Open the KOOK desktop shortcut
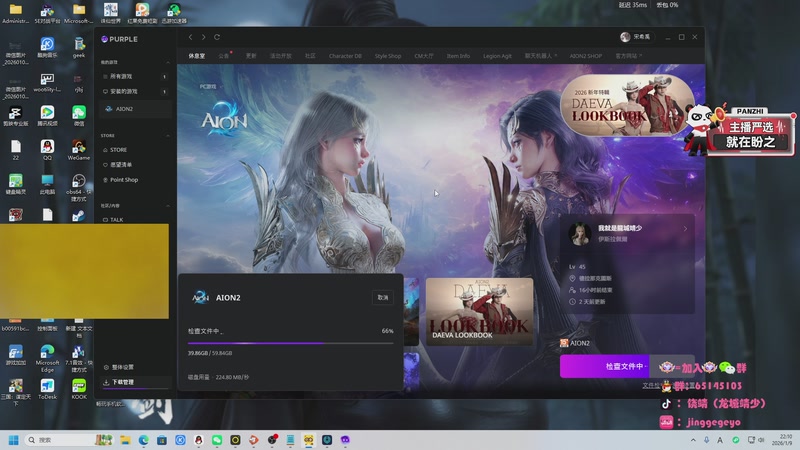Viewport: 800px width, 450px height. click(79, 389)
